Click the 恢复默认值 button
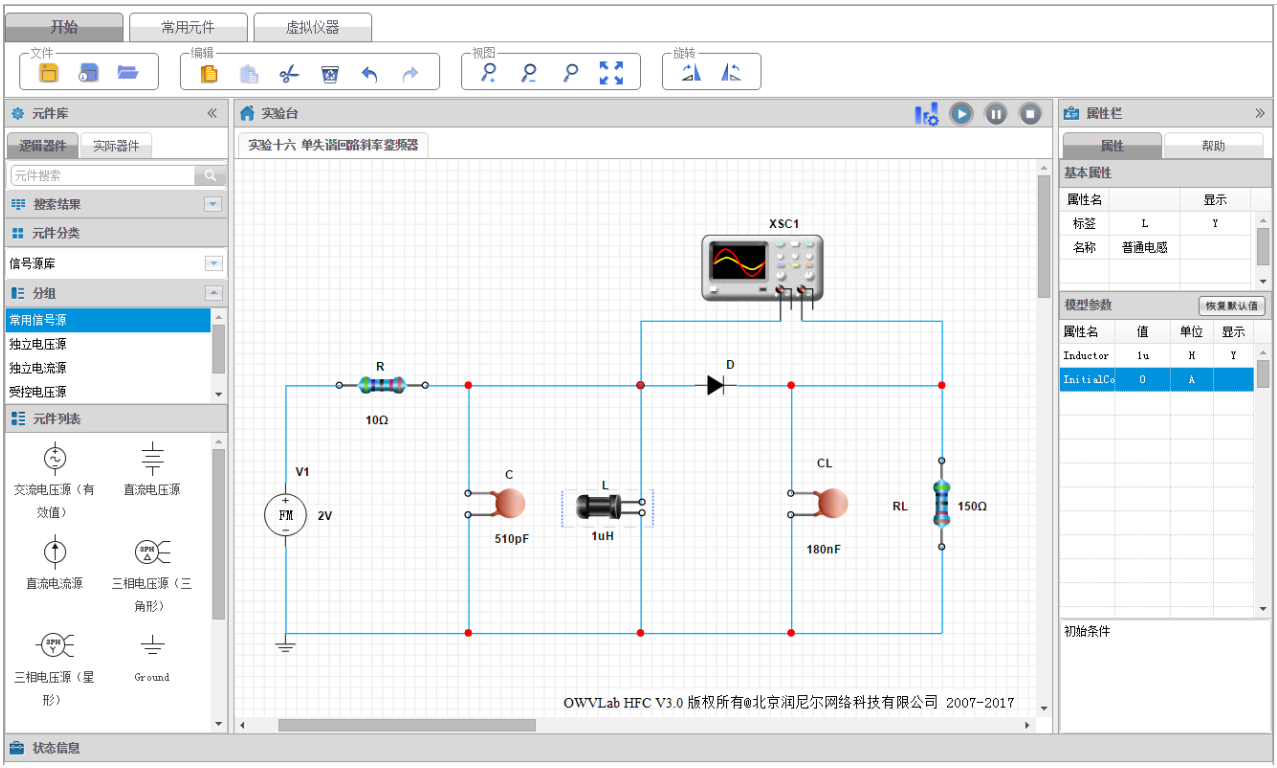 1231,306
